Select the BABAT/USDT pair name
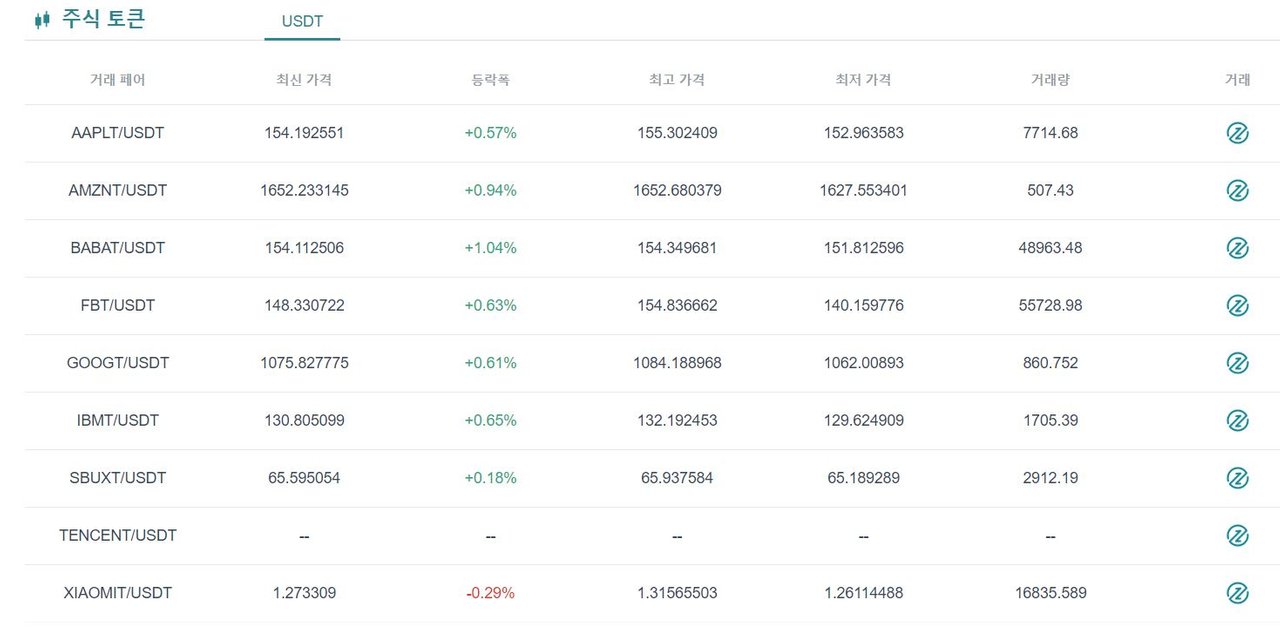The image size is (1280, 638). (x=118, y=248)
